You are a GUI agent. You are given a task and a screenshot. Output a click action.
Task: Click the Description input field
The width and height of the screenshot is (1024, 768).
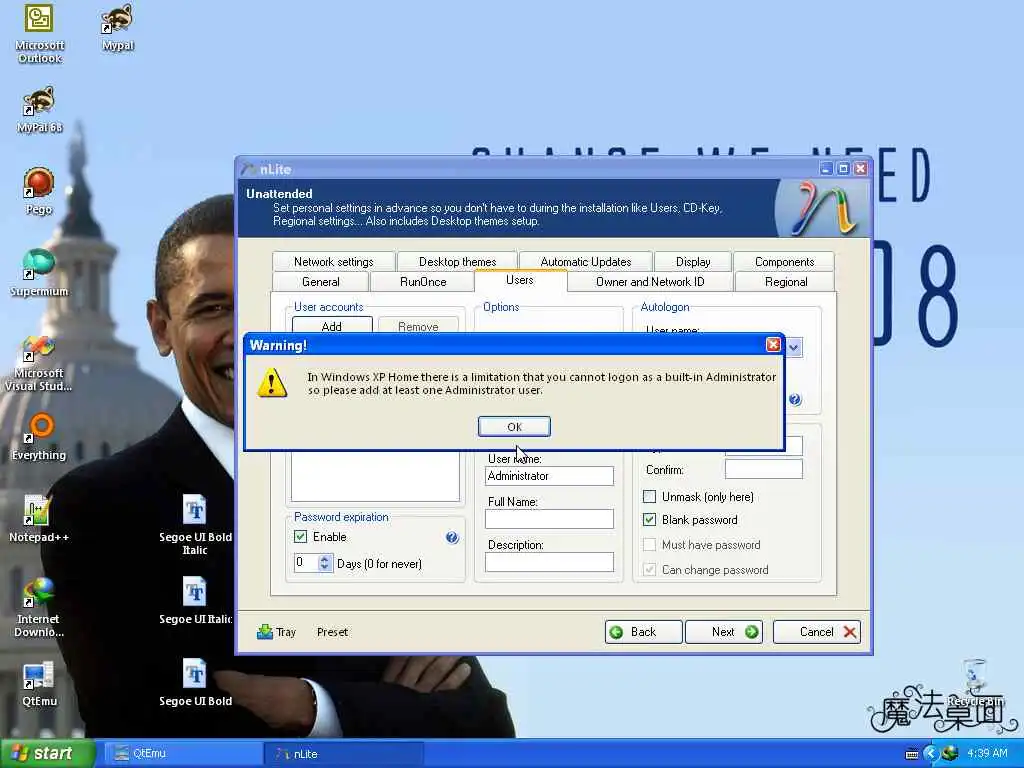[x=549, y=562]
